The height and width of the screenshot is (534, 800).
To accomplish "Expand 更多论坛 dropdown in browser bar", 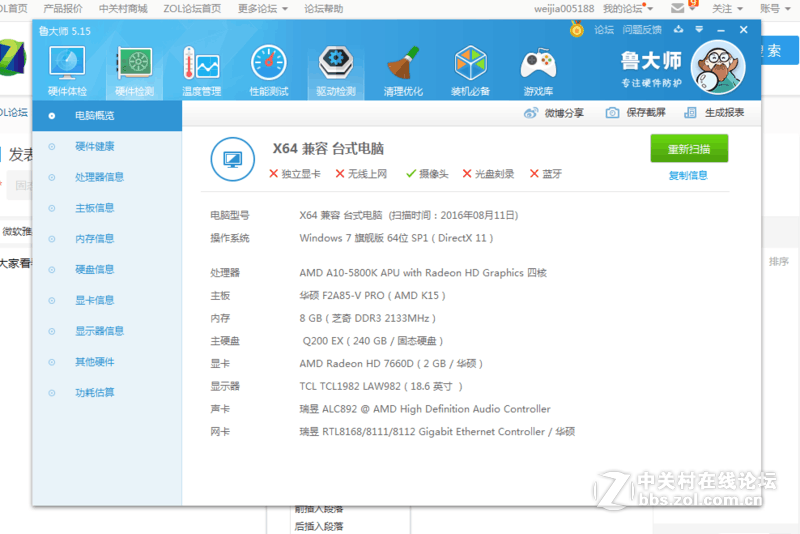I will (263, 9).
